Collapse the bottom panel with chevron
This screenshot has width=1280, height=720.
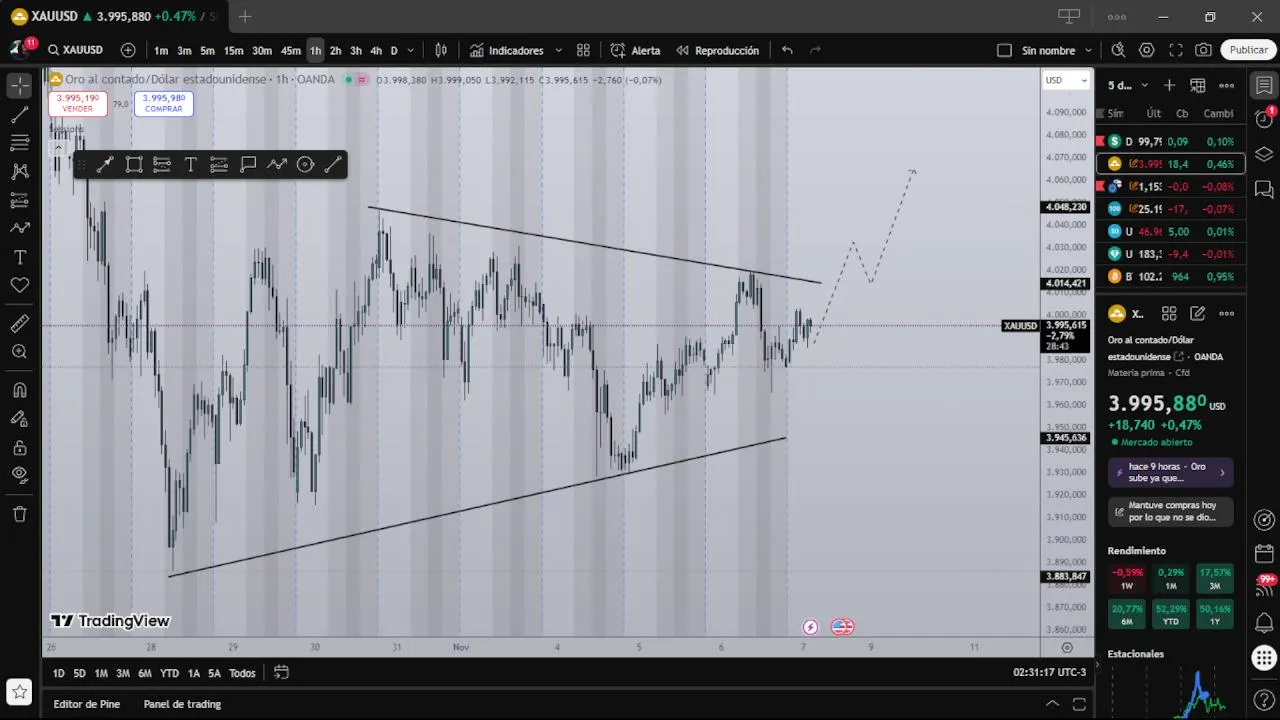(1051, 704)
